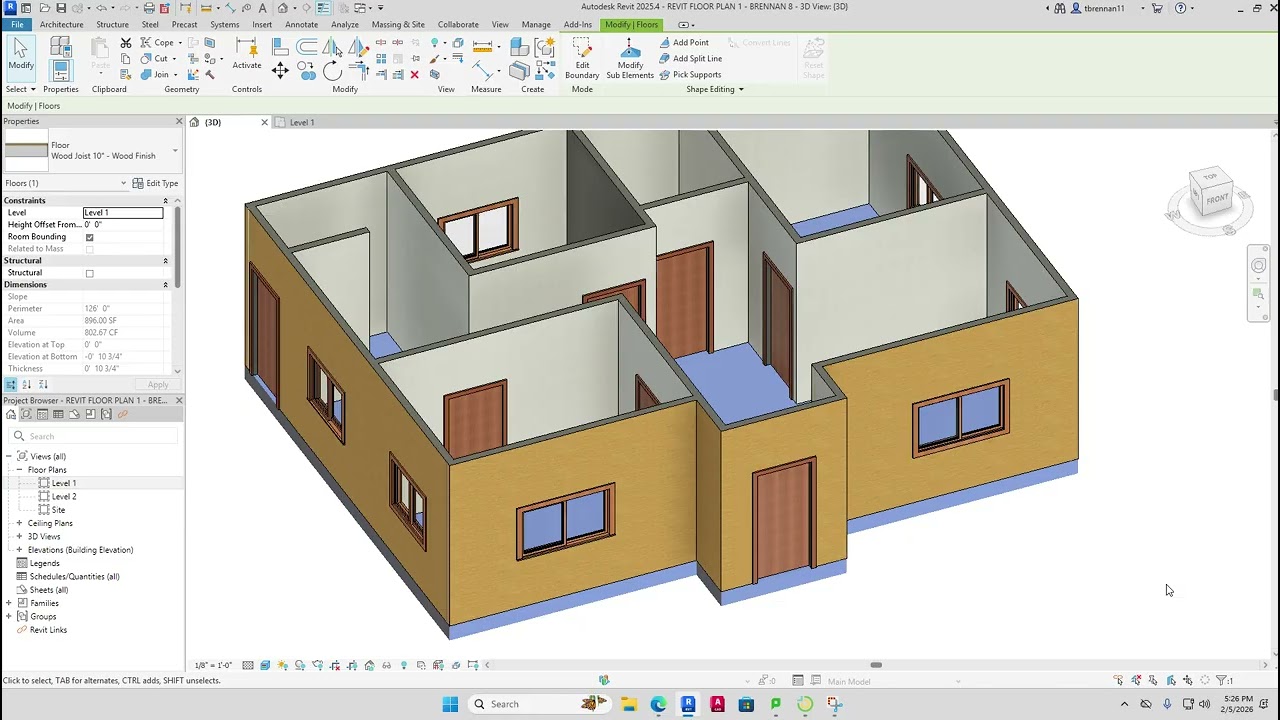Click Pick Supports button

click(690, 74)
